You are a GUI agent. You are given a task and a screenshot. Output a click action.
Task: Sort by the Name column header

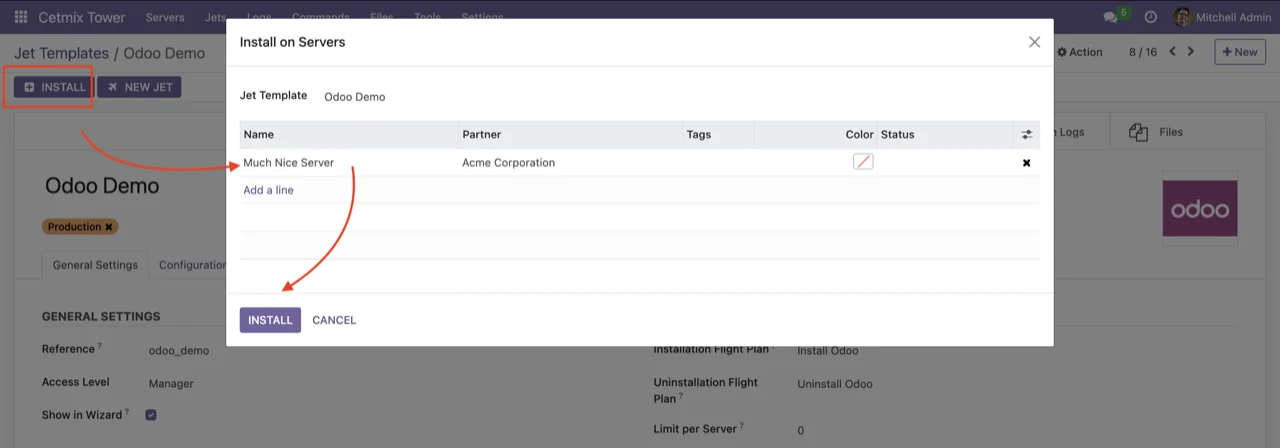(x=349, y=134)
